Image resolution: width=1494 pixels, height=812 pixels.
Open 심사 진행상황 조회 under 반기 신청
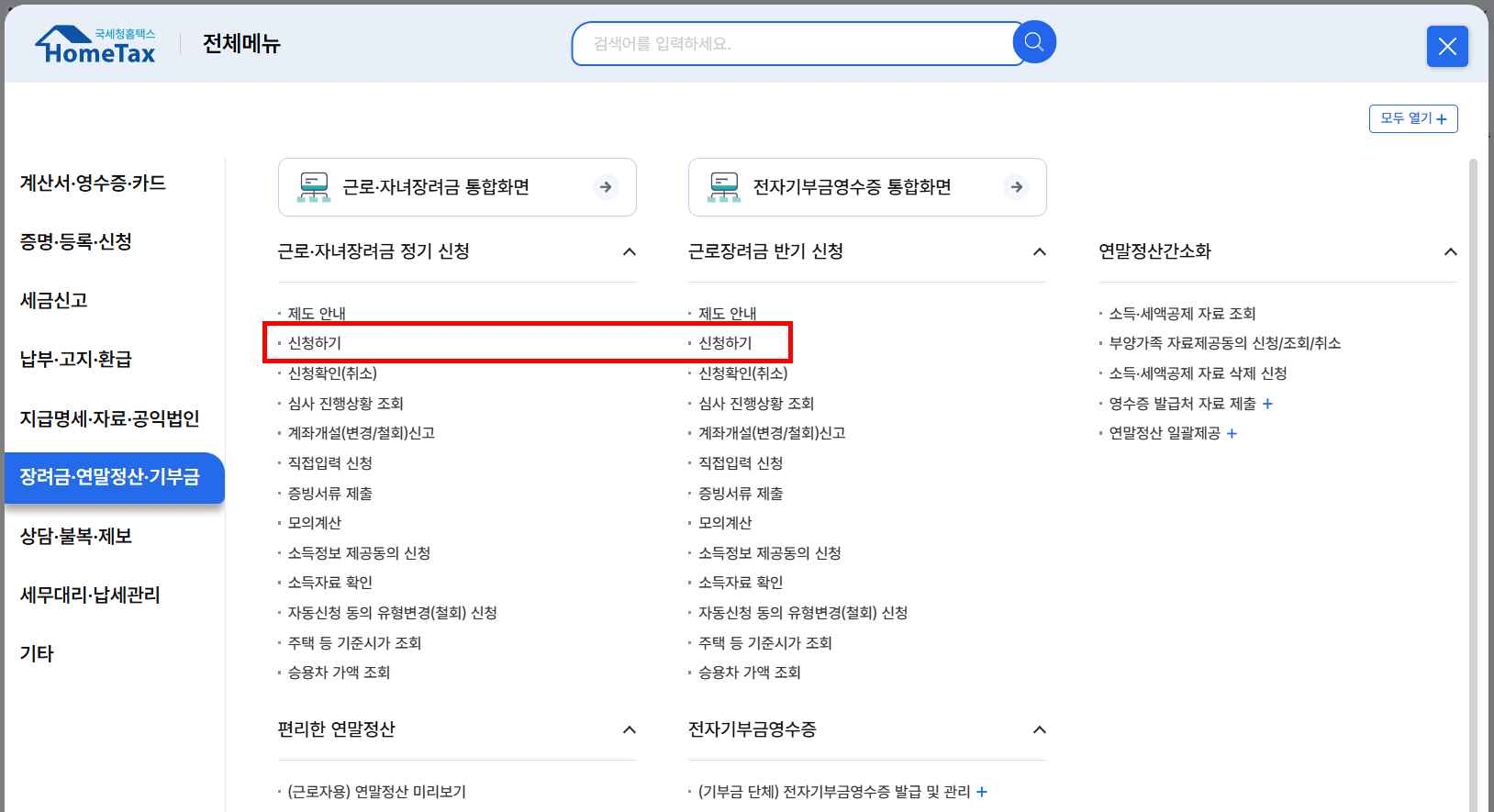[x=756, y=404]
